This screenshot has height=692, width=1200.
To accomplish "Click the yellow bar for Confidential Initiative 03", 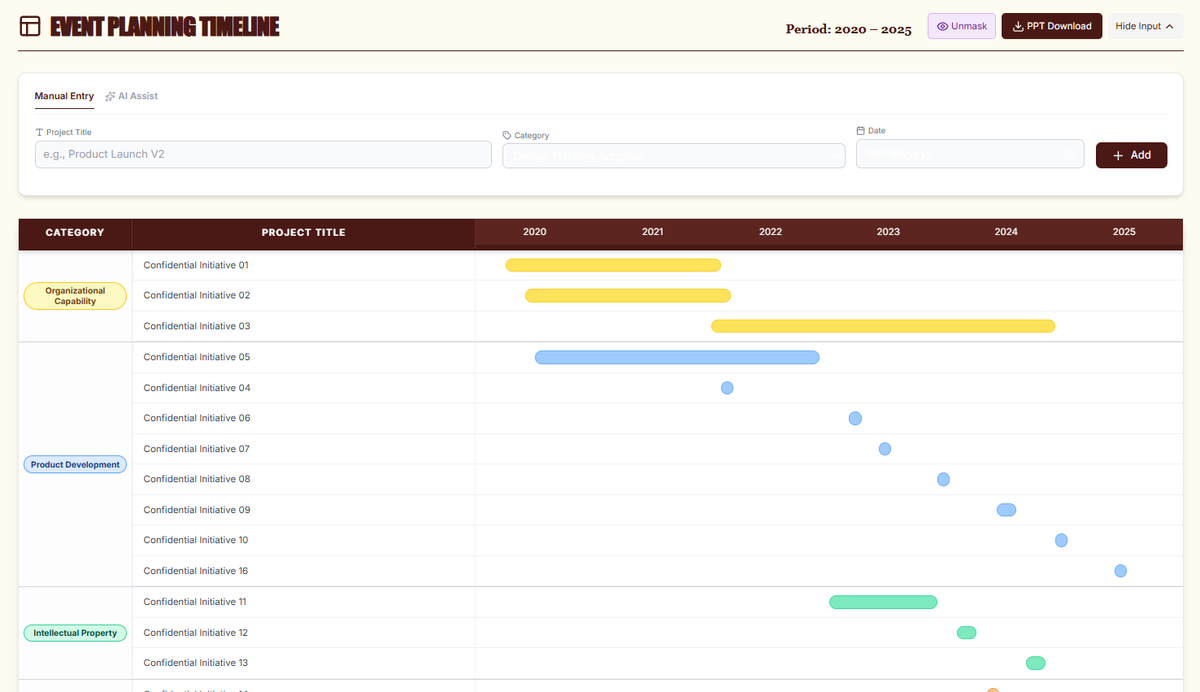I will [883, 326].
